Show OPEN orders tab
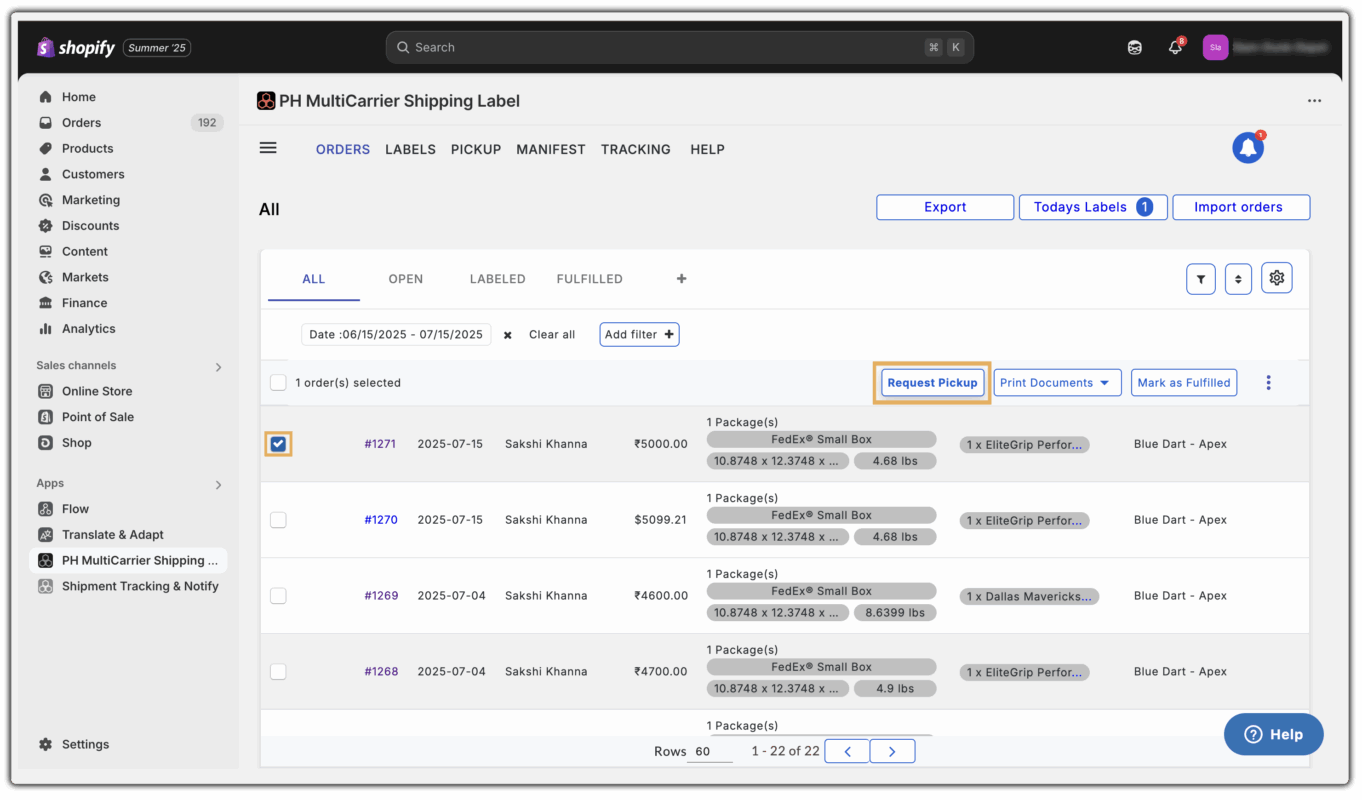This screenshot has width=1362, height=800. pyautogui.click(x=405, y=279)
